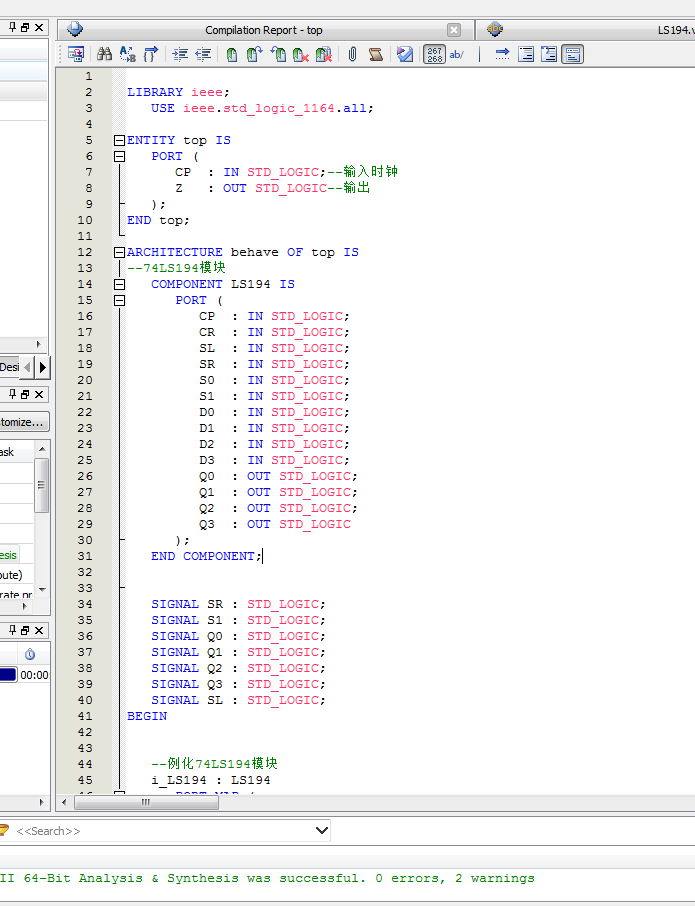Open Find with the binoculars icon
Viewport: 695px width, 906px height.
(105, 54)
